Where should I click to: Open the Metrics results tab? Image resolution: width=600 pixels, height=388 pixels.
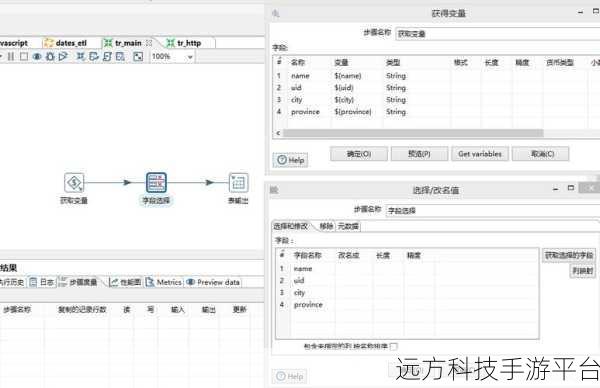click(x=163, y=282)
